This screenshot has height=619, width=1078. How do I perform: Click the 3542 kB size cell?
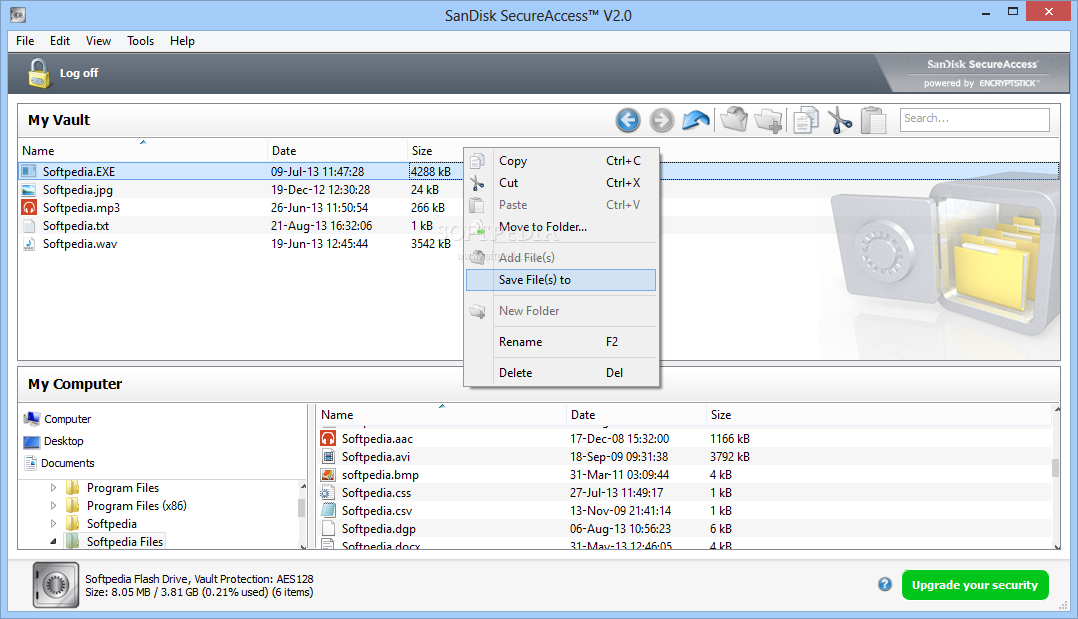coord(430,243)
